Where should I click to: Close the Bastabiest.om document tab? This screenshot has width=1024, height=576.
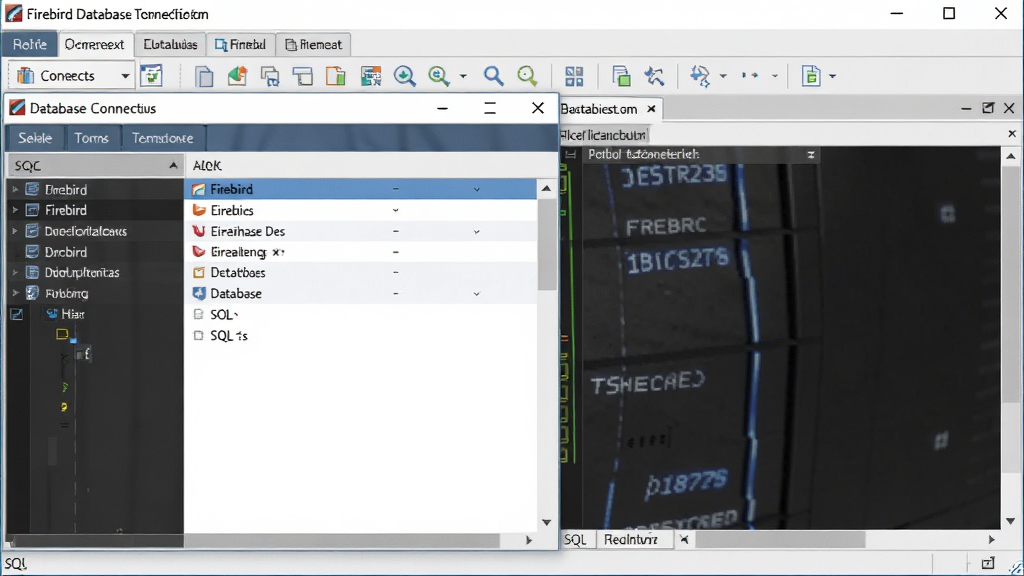click(x=651, y=109)
